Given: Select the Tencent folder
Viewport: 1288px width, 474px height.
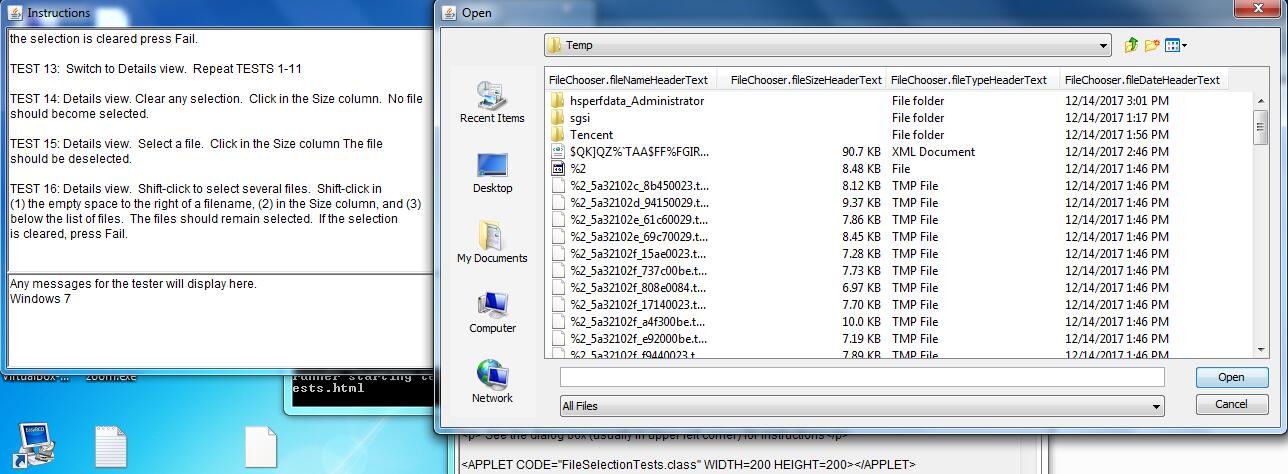Looking at the screenshot, I should [591, 135].
